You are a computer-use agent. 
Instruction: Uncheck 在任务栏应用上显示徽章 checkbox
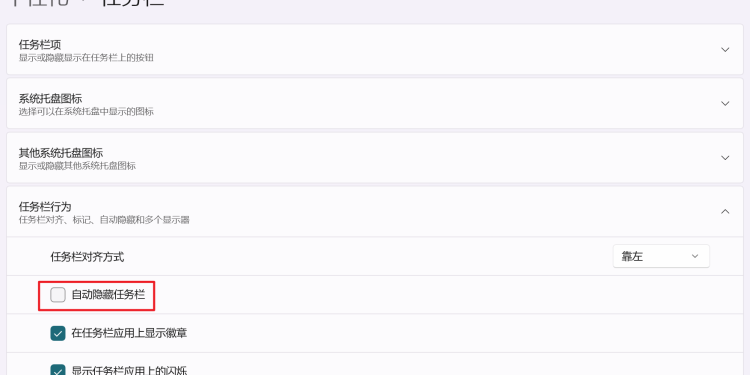tap(58, 333)
